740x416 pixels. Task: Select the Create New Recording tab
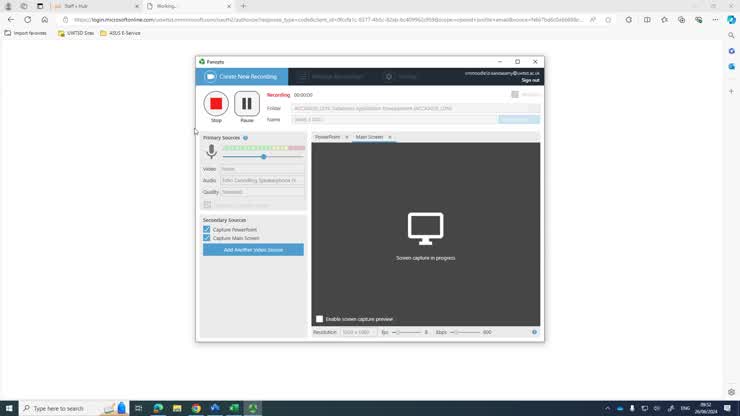[241, 77]
